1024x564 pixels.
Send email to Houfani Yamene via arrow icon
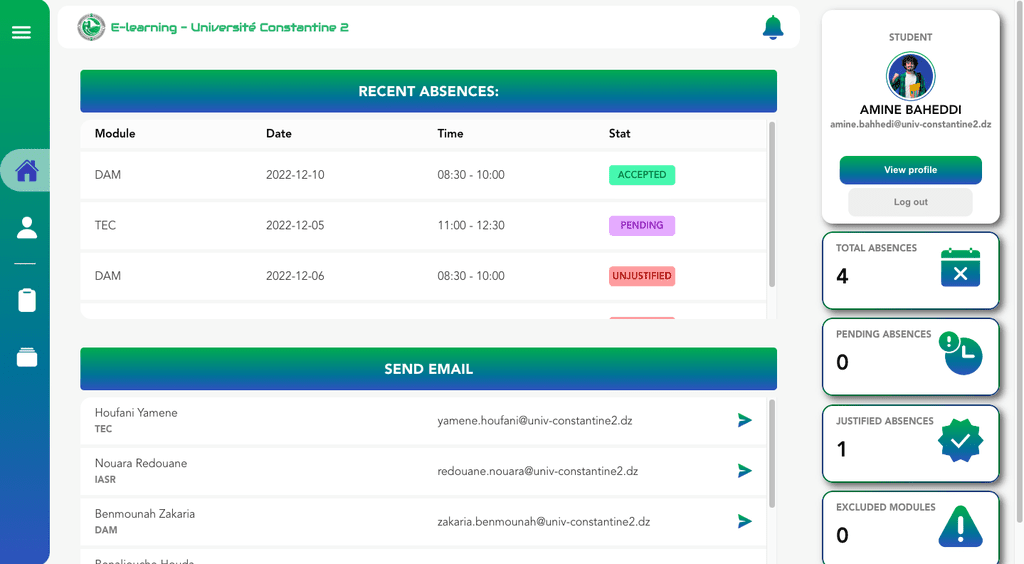coord(744,420)
